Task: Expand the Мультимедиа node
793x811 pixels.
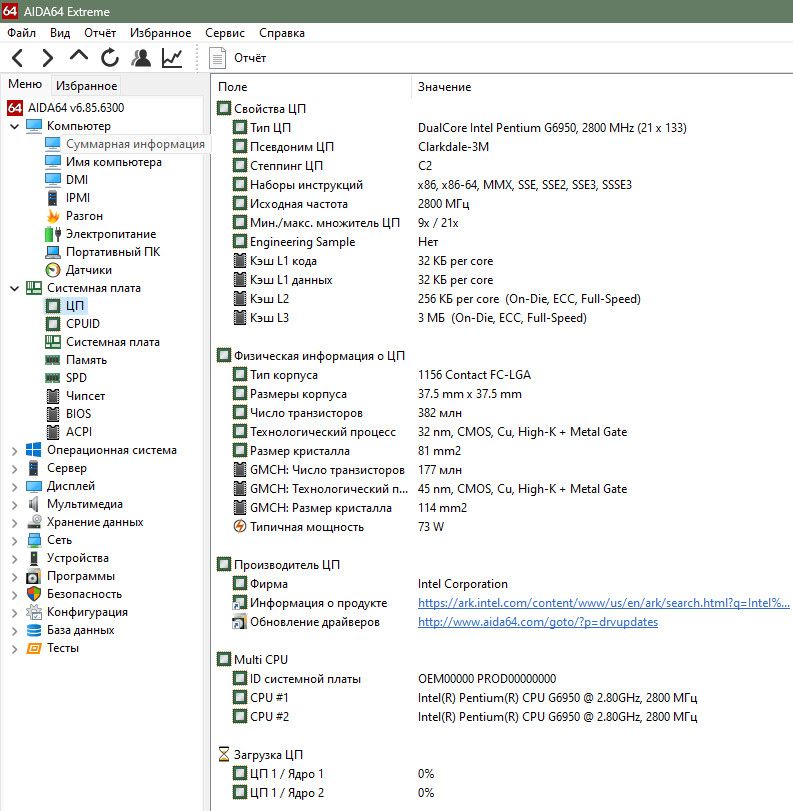Action: 14,504
